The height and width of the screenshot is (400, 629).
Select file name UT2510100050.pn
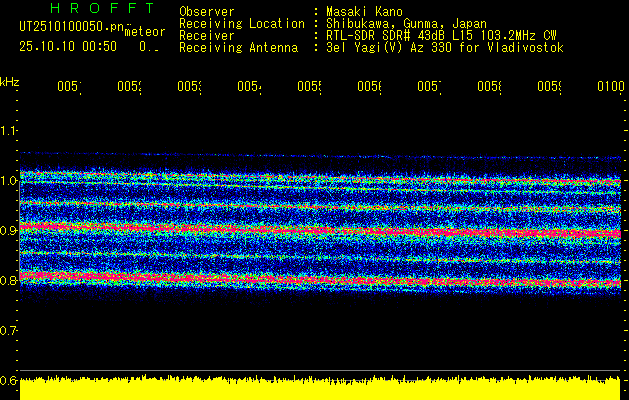(x=71, y=26)
